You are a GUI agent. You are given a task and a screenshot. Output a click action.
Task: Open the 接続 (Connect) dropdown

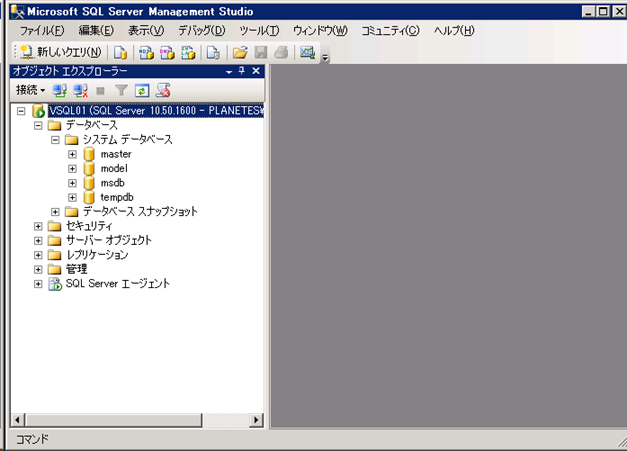[x=30, y=90]
